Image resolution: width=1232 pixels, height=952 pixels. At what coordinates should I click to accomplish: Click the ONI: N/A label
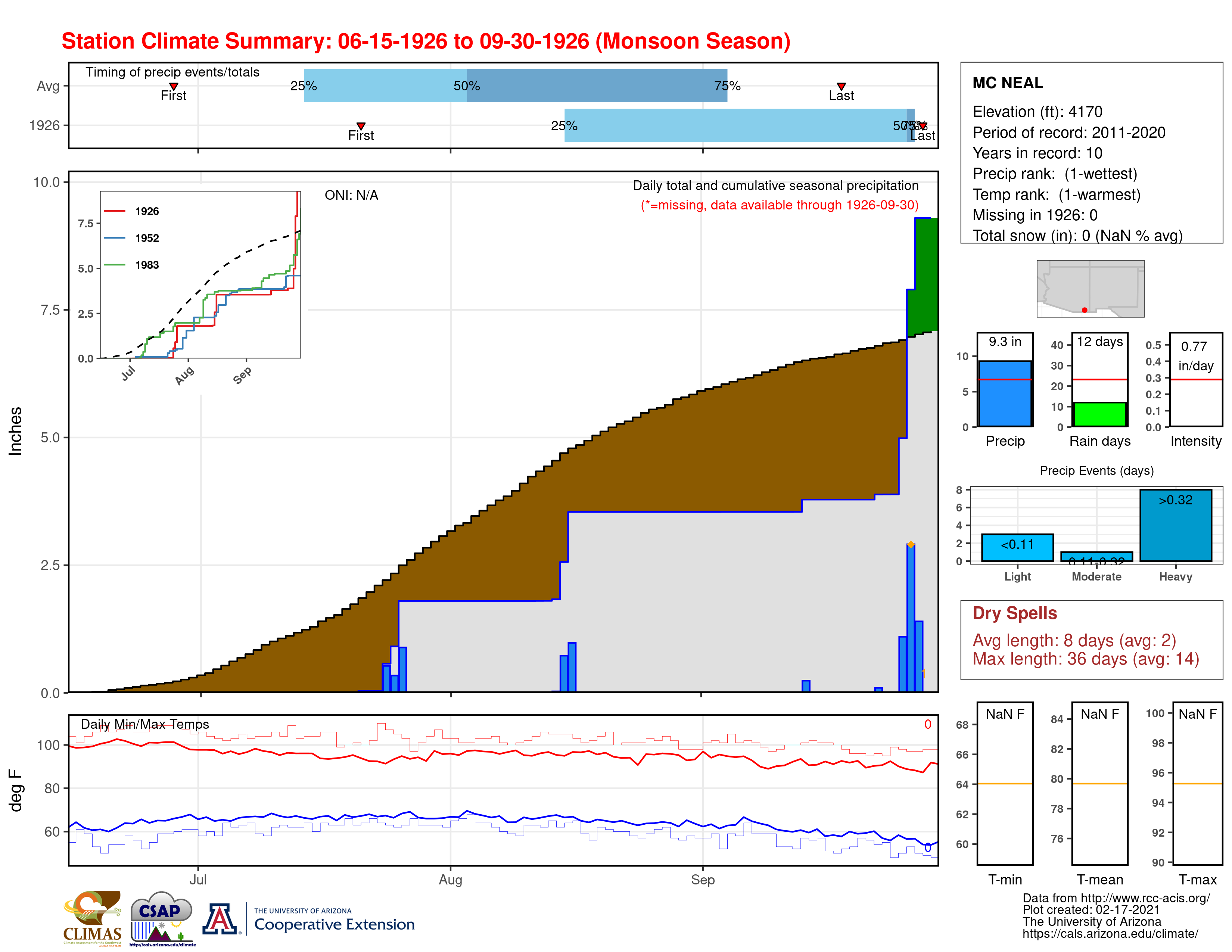coord(351,195)
